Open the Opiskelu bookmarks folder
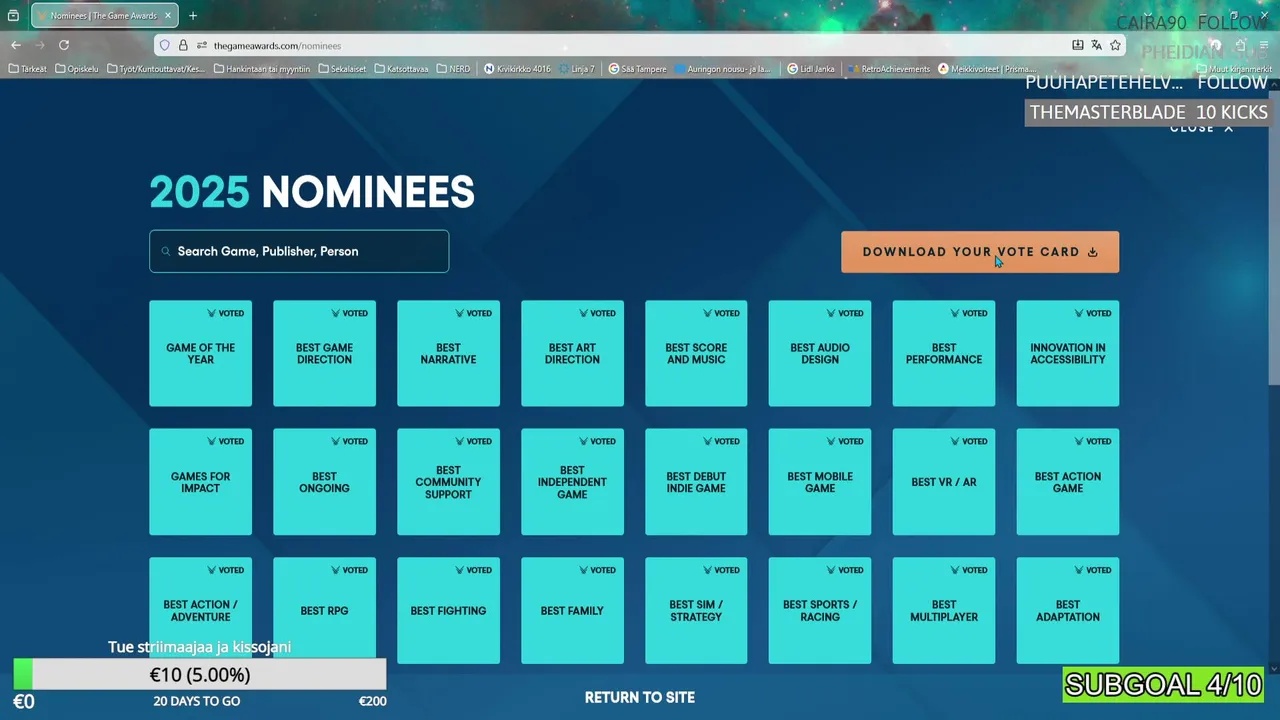The width and height of the screenshot is (1280, 720). [77, 69]
